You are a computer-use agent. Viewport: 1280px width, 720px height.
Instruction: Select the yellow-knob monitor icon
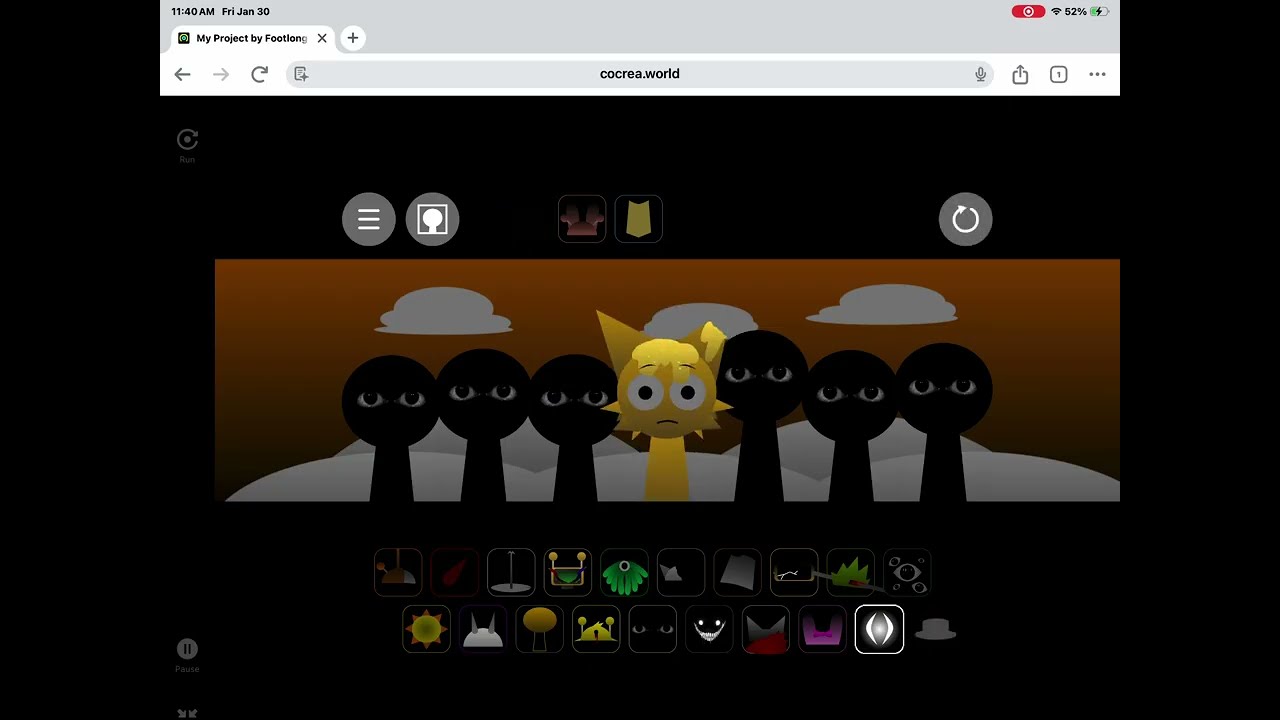click(x=568, y=573)
